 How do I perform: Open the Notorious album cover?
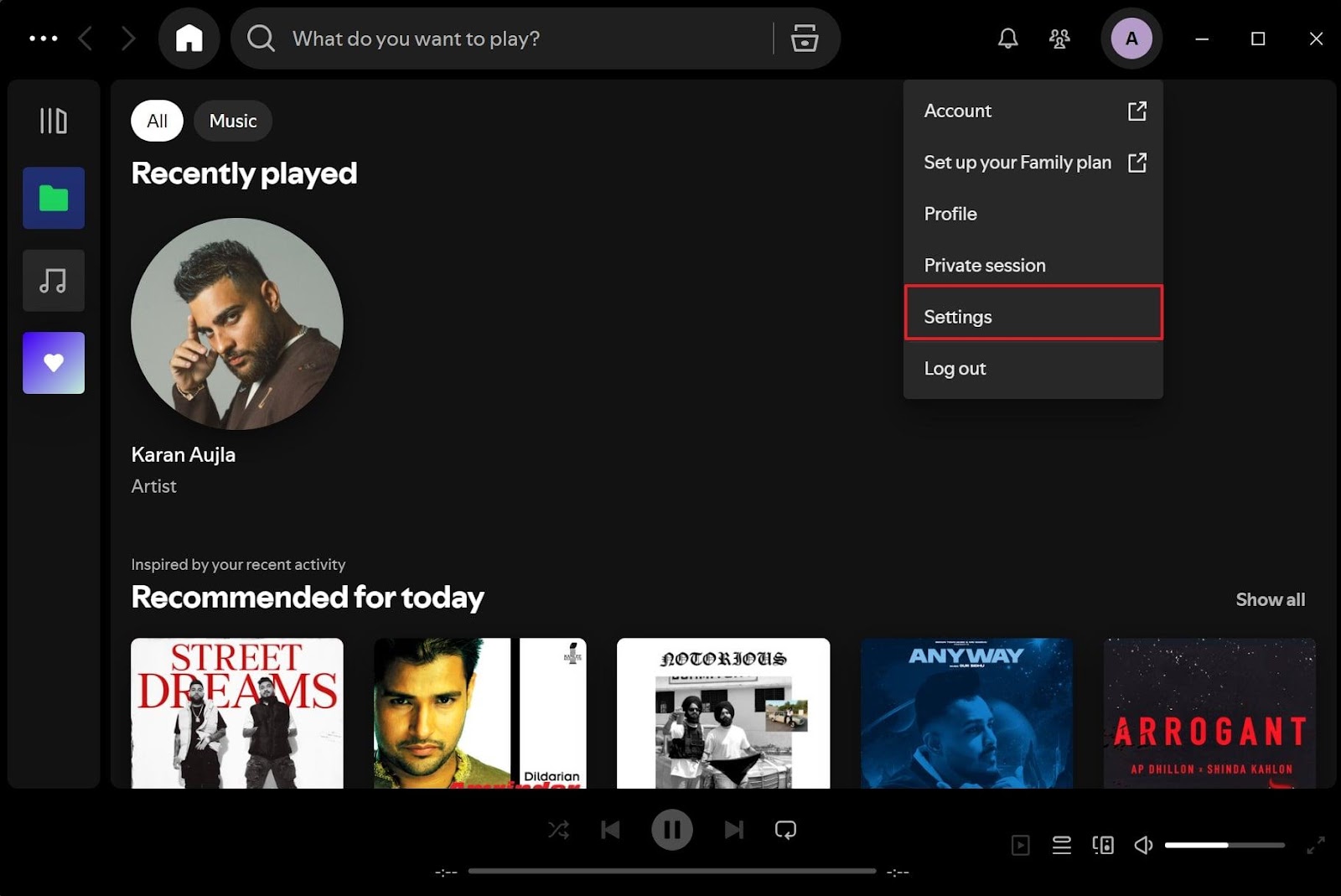723,713
